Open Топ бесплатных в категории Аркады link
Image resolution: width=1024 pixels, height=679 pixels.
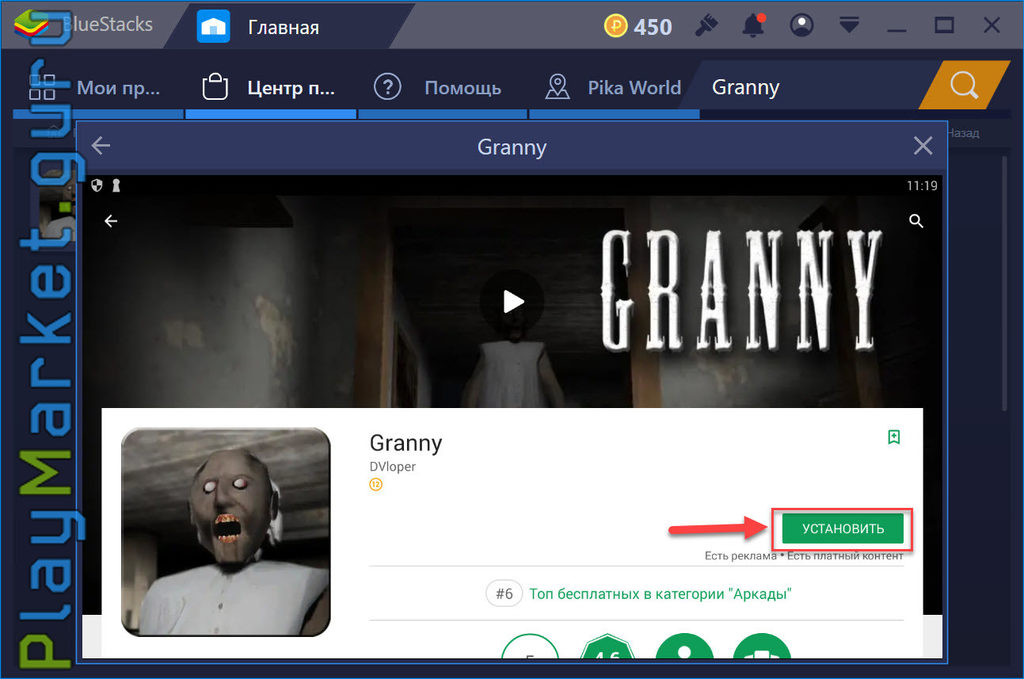coord(660,594)
